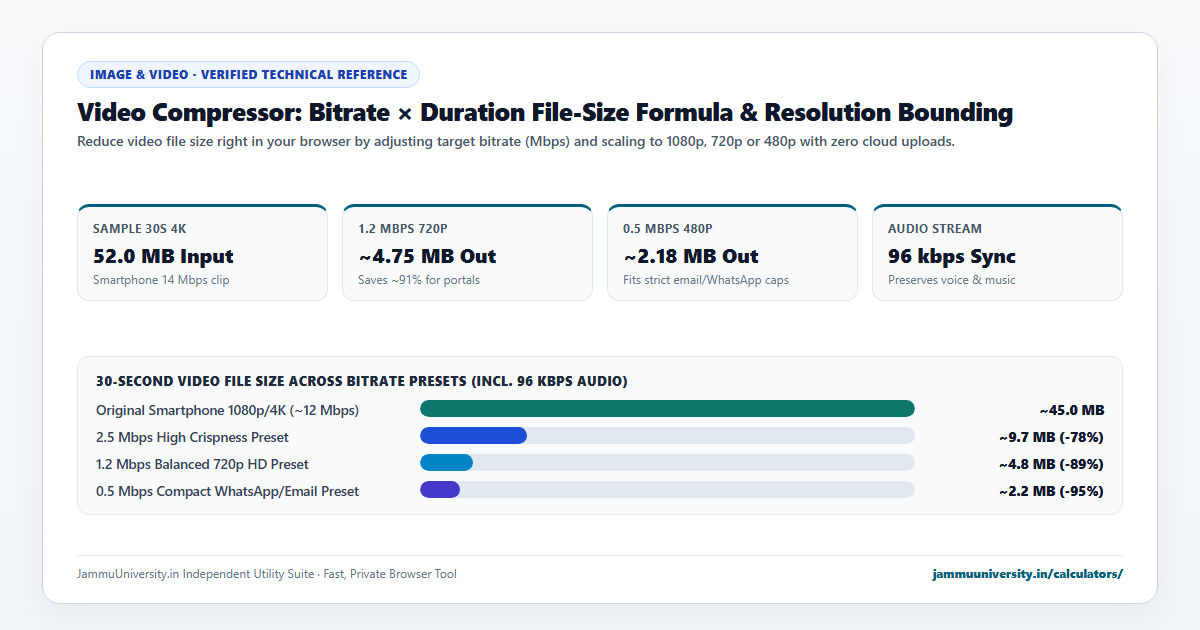Click the purple 0.5 Mbps Compact bar
Viewport: 1200px width, 630px height.
pos(440,489)
